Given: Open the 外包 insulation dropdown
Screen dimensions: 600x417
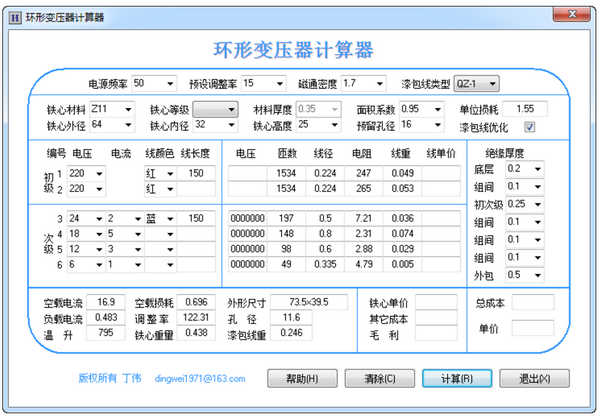Looking at the screenshot, I should 538,275.
